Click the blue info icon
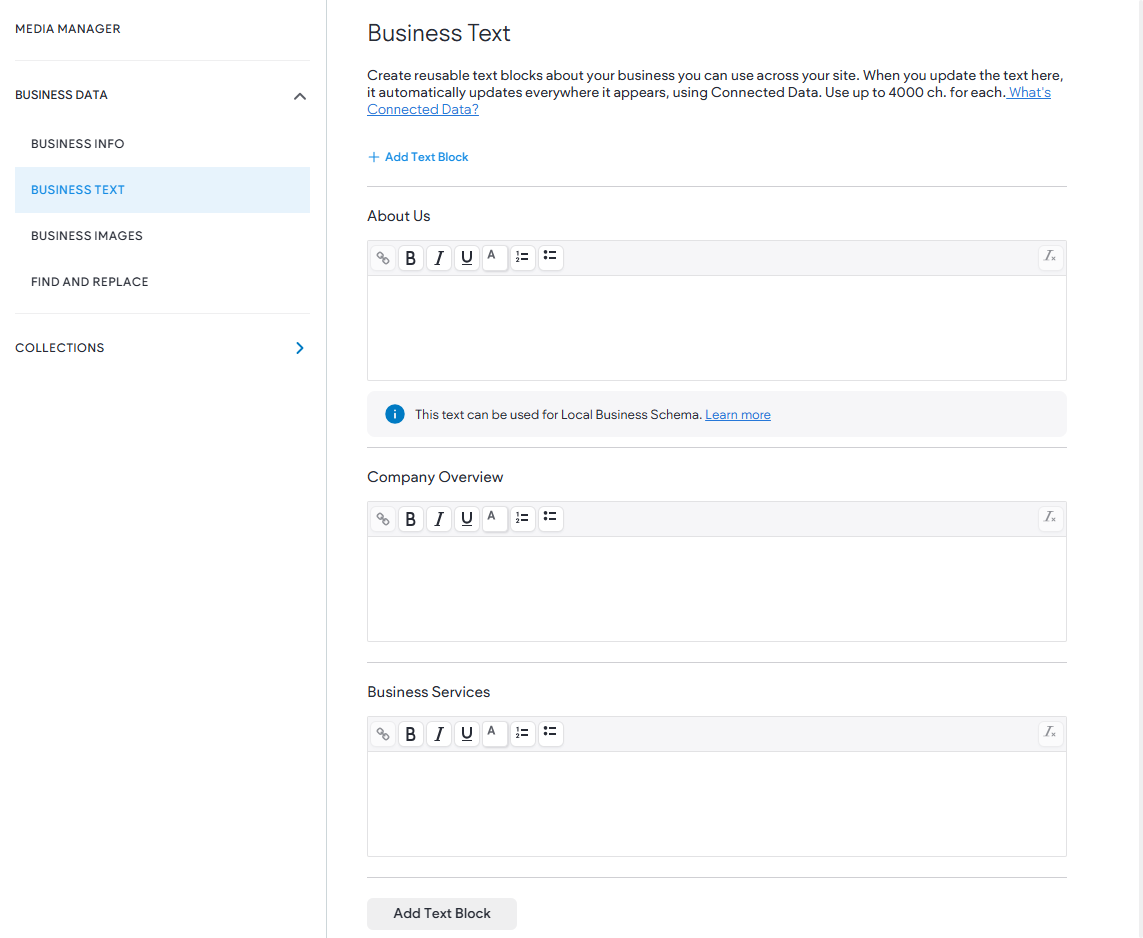This screenshot has width=1143, height=938. (x=394, y=414)
